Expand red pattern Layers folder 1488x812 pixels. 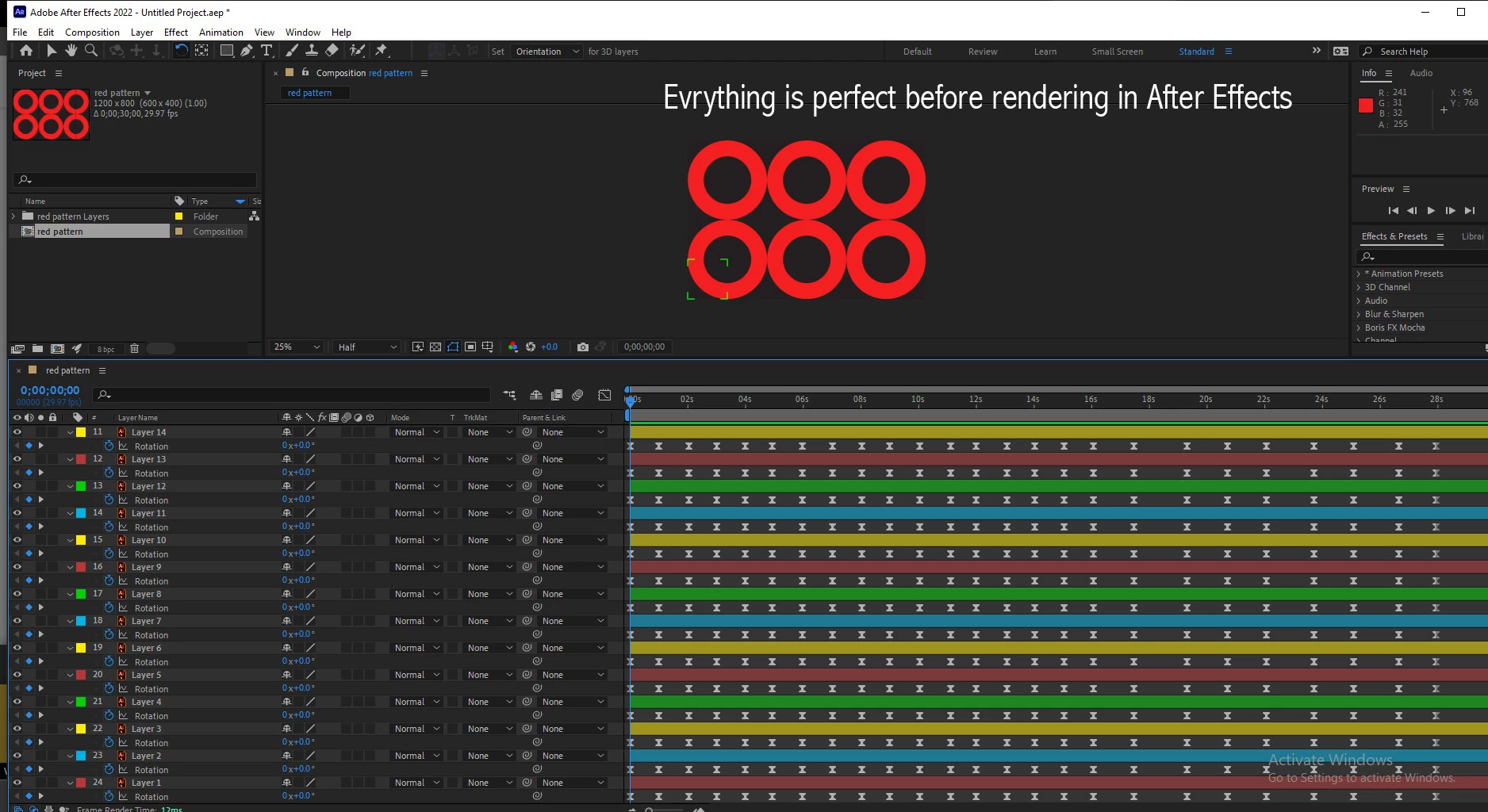tap(13, 216)
